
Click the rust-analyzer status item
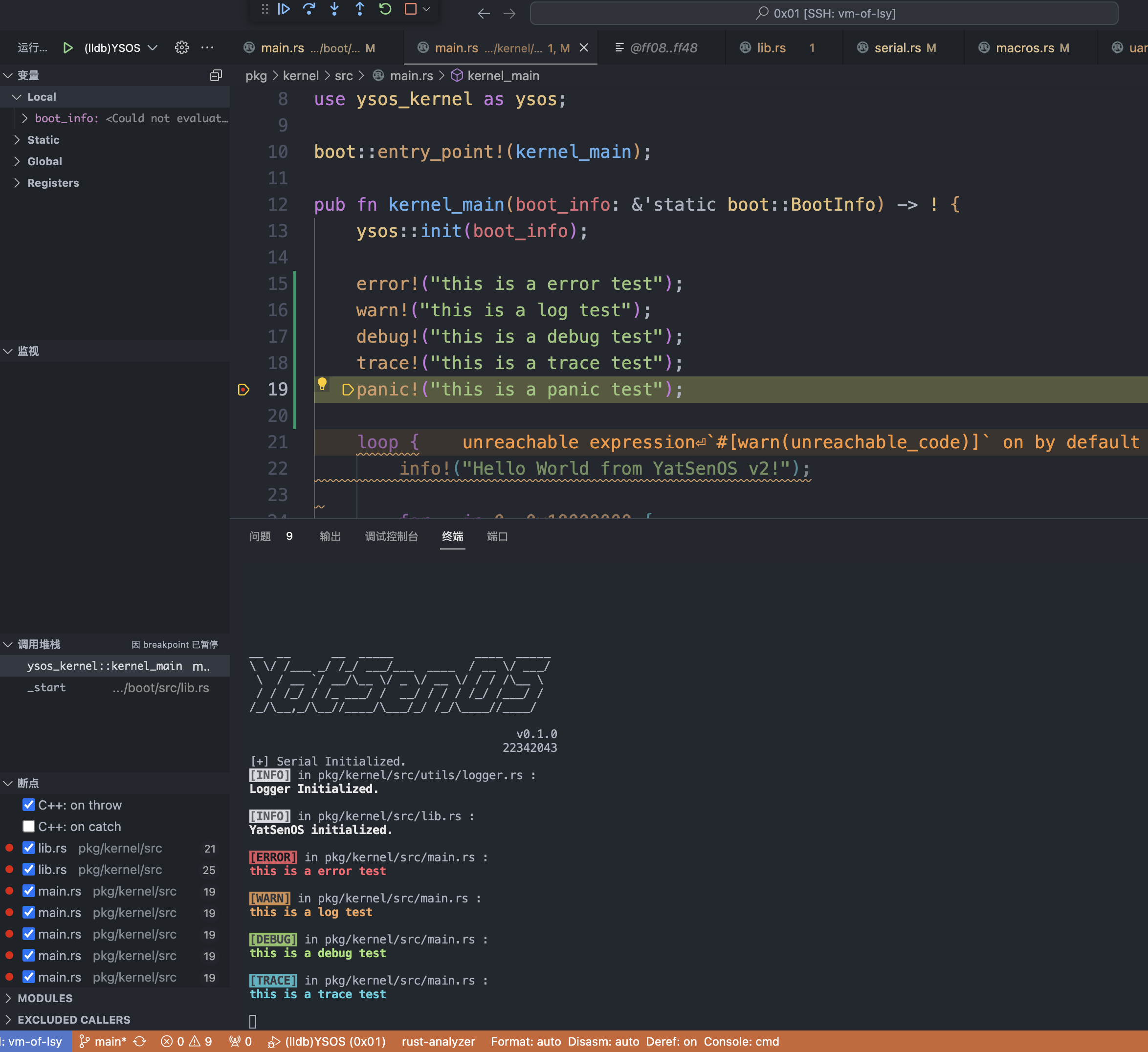tap(438, 1041)
